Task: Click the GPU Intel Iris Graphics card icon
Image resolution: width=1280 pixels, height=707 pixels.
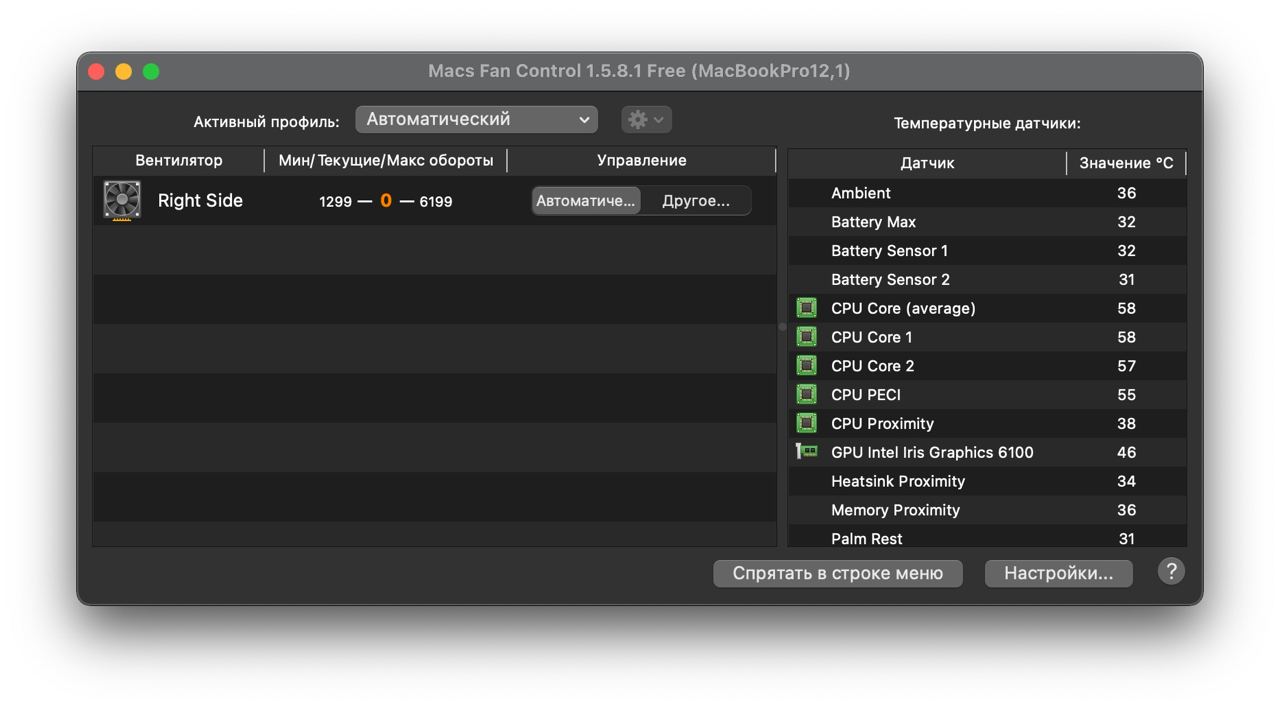Action: (806, 452)
